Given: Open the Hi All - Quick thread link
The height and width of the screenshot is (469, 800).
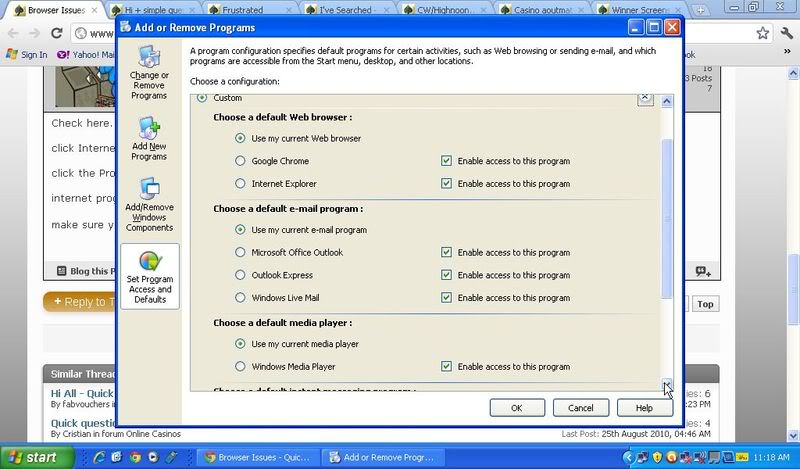Looking at the screenshot, I should tap(82, 393).
